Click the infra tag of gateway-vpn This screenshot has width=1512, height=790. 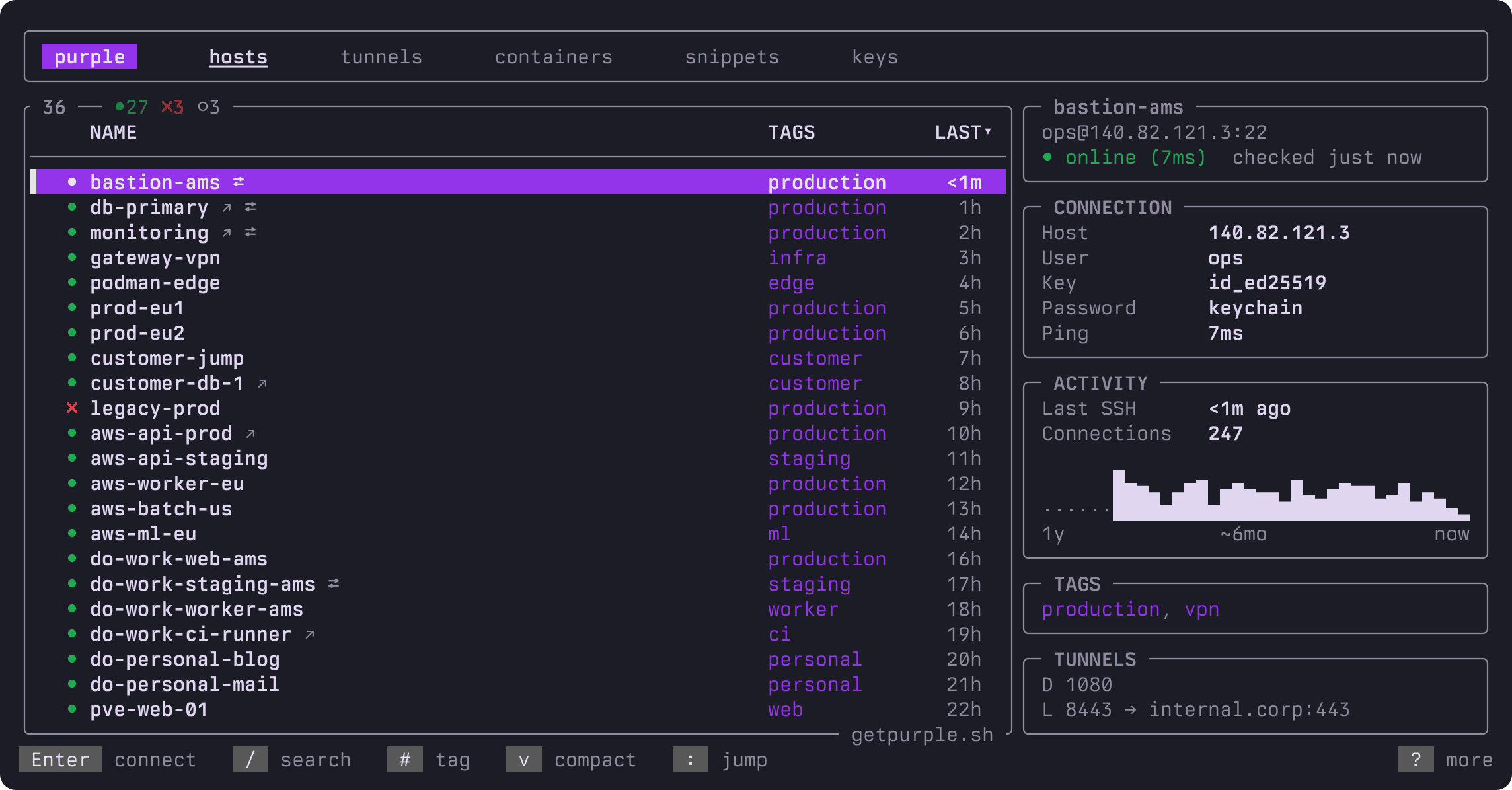[798, 258]
